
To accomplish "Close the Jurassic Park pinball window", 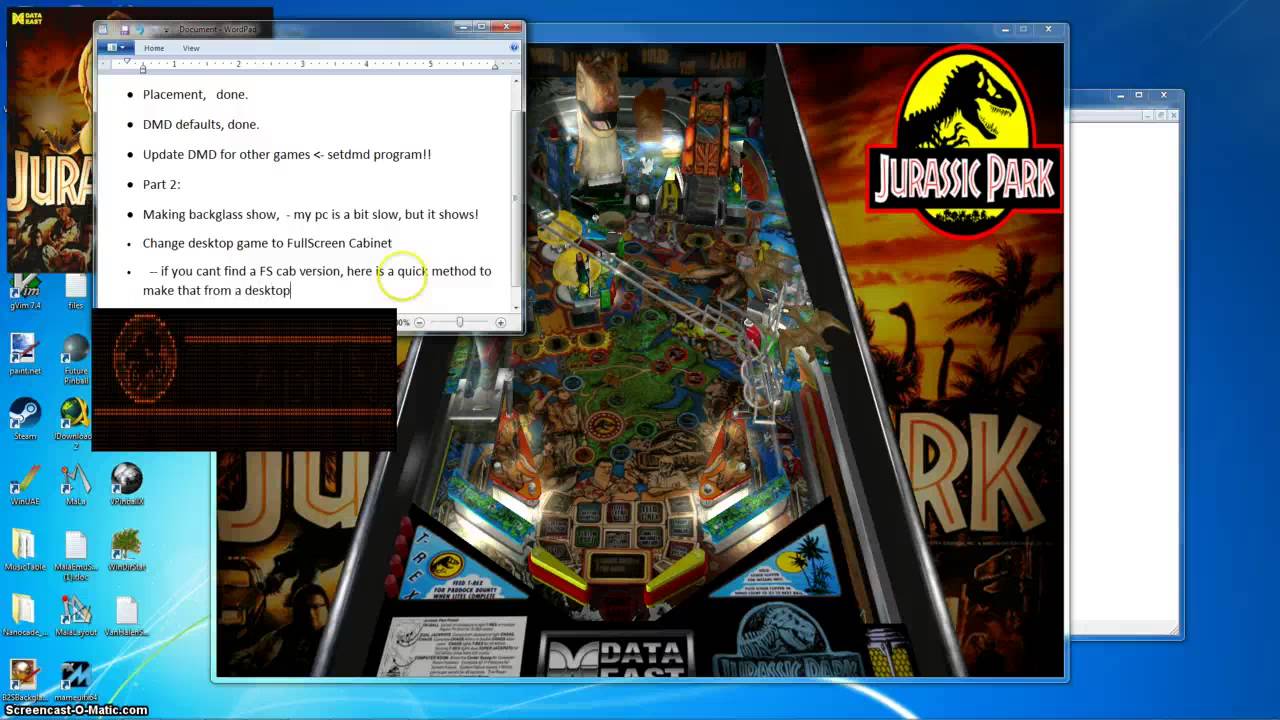I will pyautogui.click(x=1047, y=30).
